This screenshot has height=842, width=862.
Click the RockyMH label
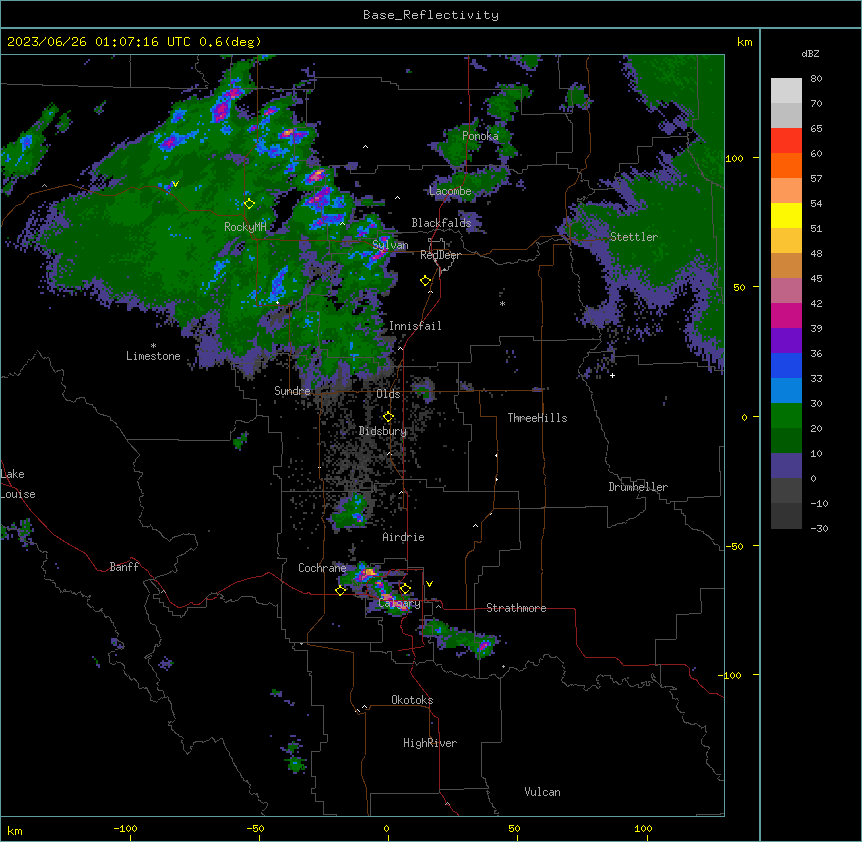245,226
